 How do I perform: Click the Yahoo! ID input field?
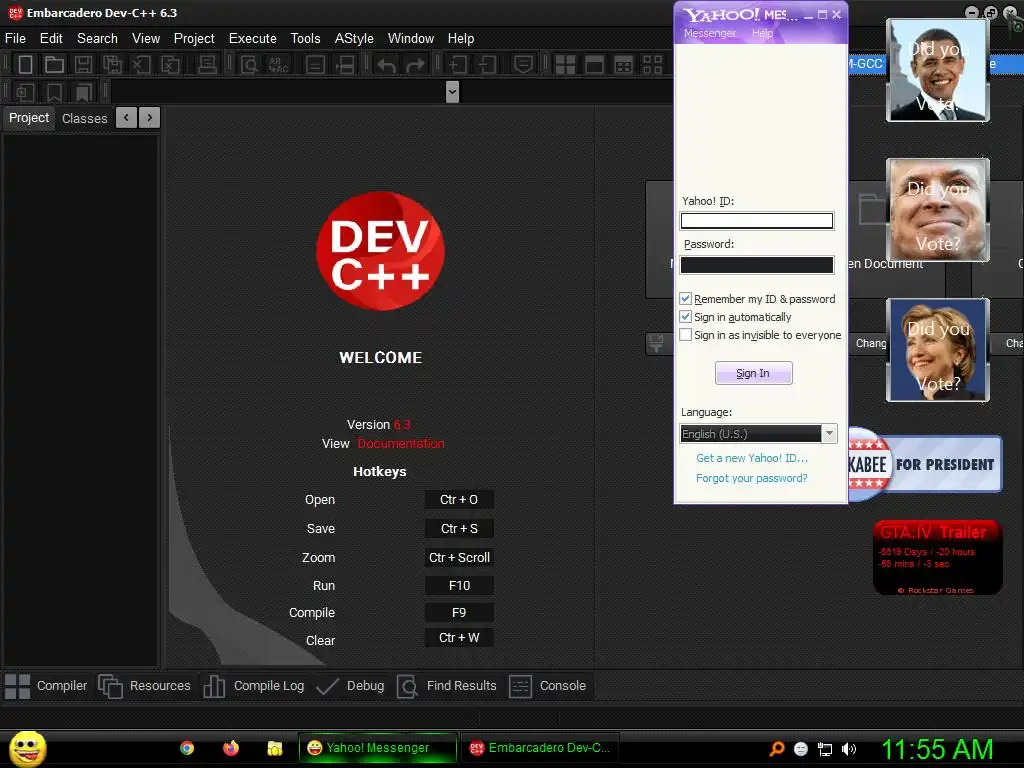click(757, 221)
